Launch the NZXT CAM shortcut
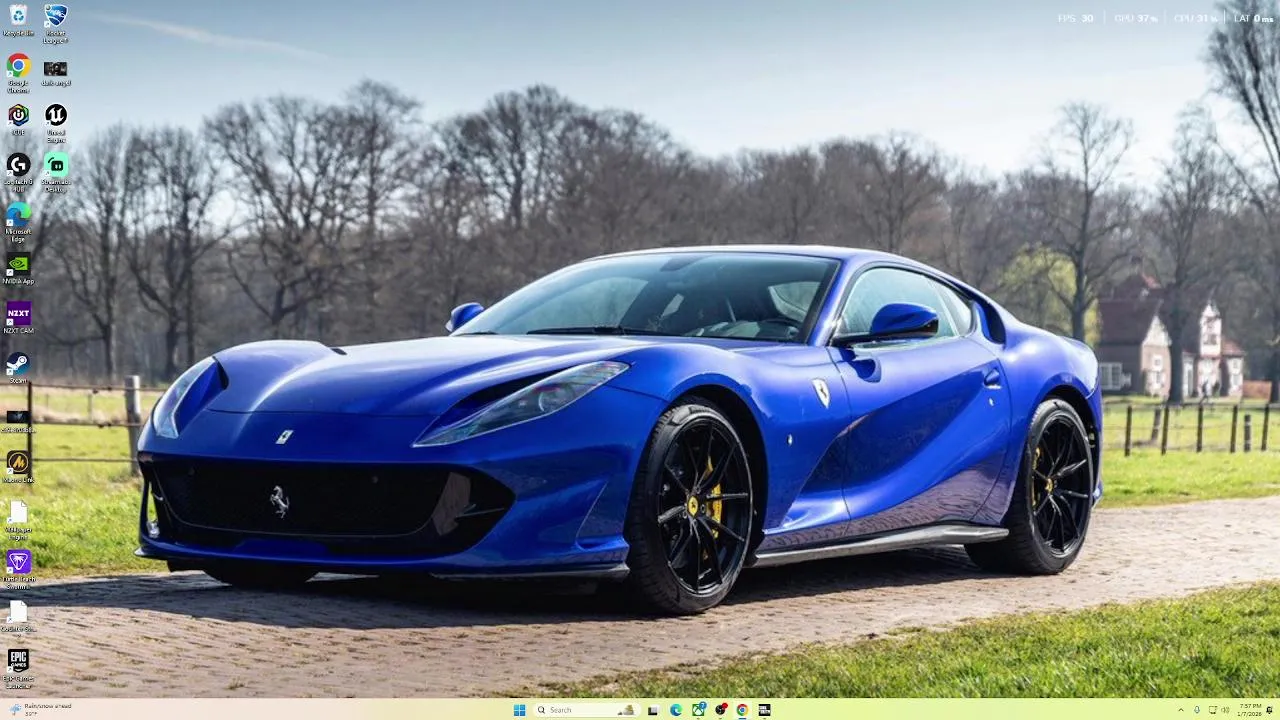 tap(18, 317)
